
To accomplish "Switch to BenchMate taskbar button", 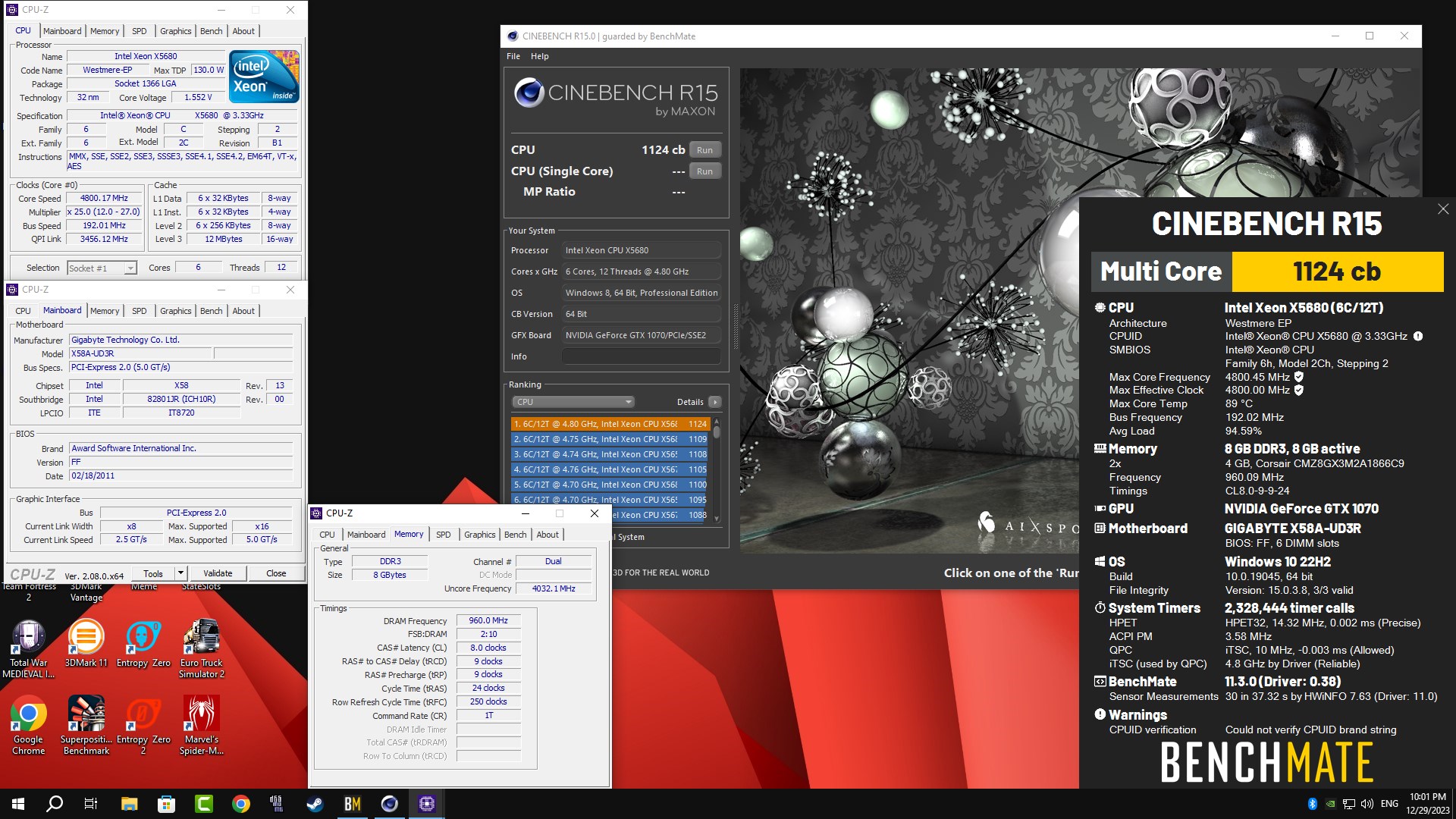I will 352,804.
